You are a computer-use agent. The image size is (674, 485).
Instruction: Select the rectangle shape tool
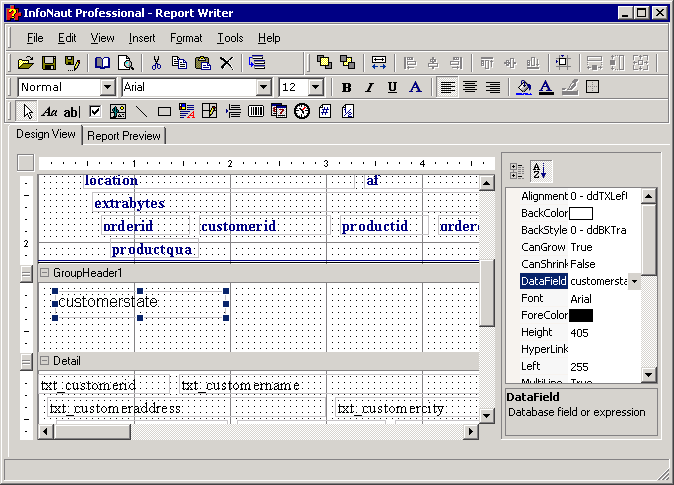[x=164, y=112]
